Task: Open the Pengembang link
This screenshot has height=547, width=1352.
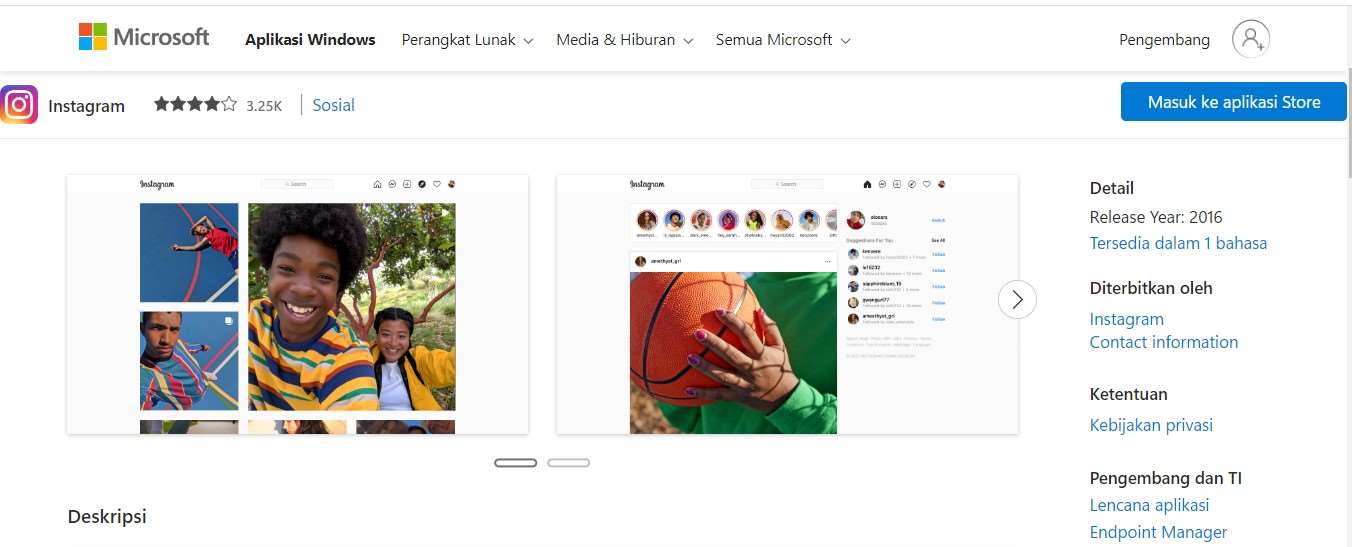Action: pos(1164,40)
